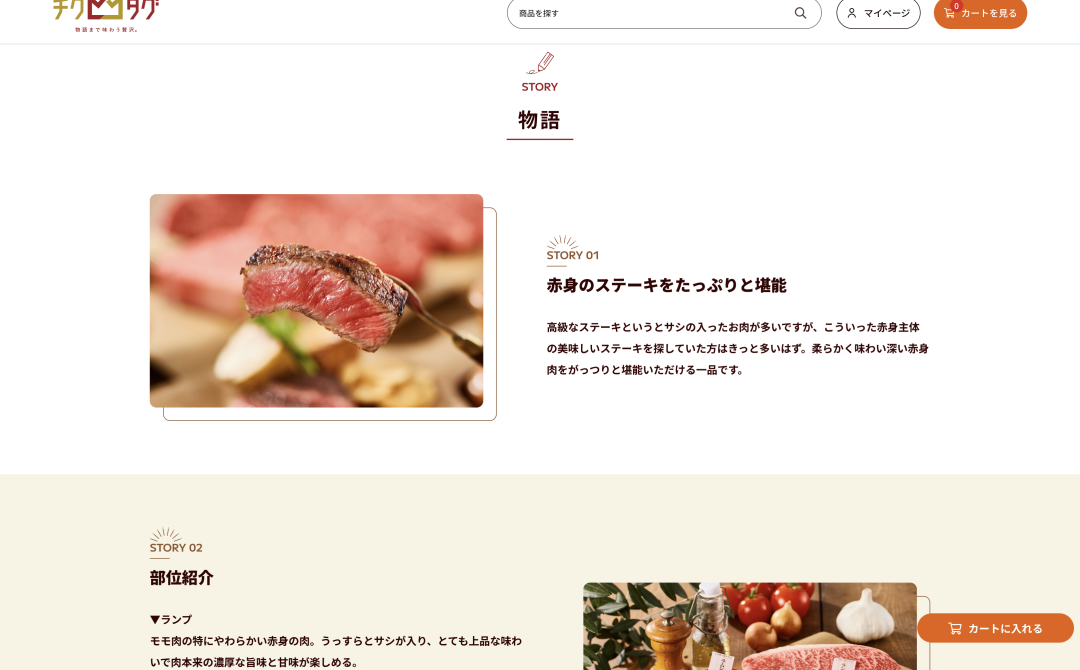Focus the 商品を探す search field
Viewport: 1080px width, 670px height.
(664, 13)
